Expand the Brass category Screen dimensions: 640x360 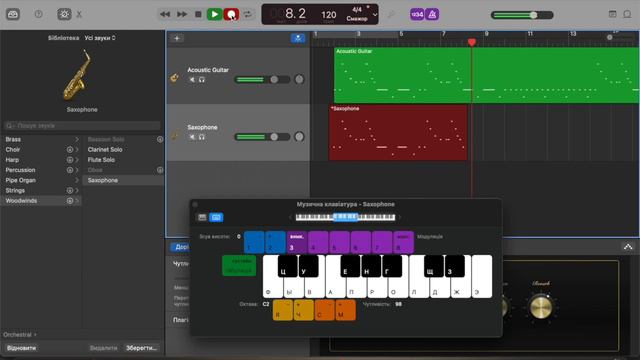pos(77,139)
